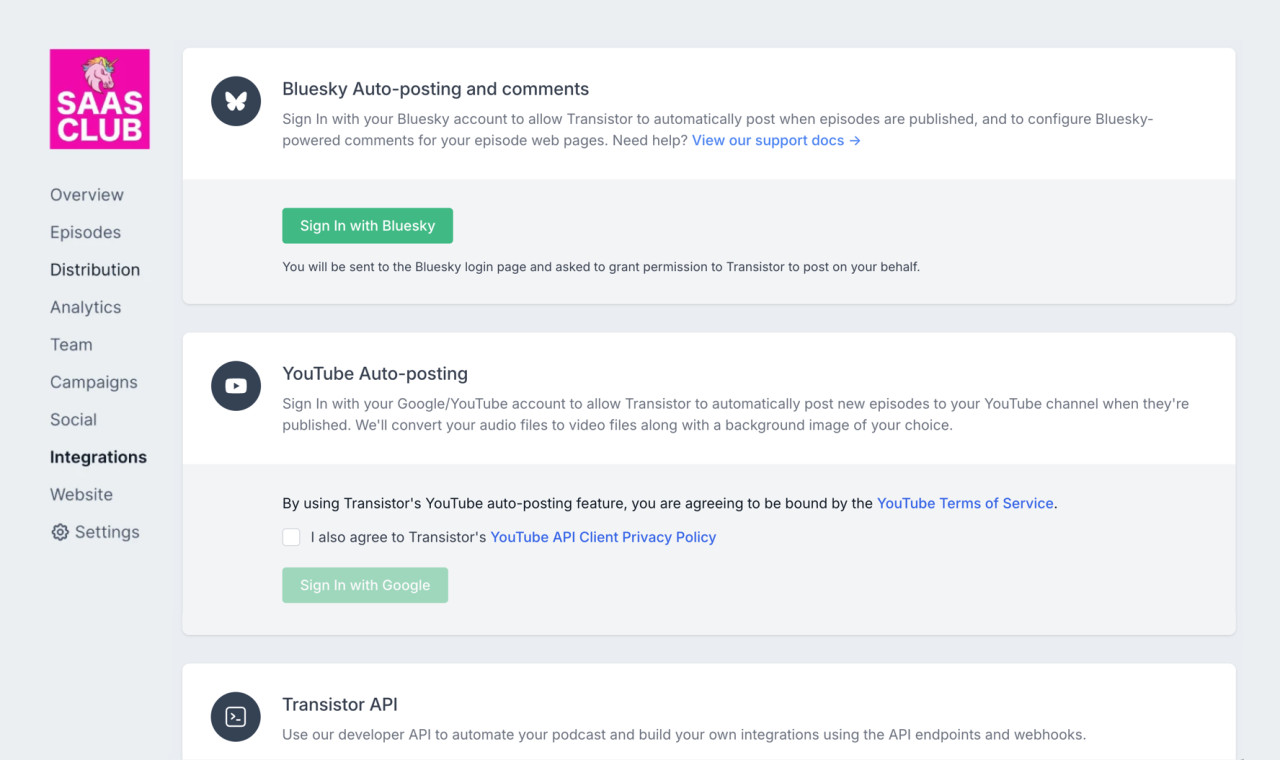This screenshot has height=760, width=1280.
Task: Go to Episodes in the sidebar
Action: pyautogui.click(x=85, y=232)
